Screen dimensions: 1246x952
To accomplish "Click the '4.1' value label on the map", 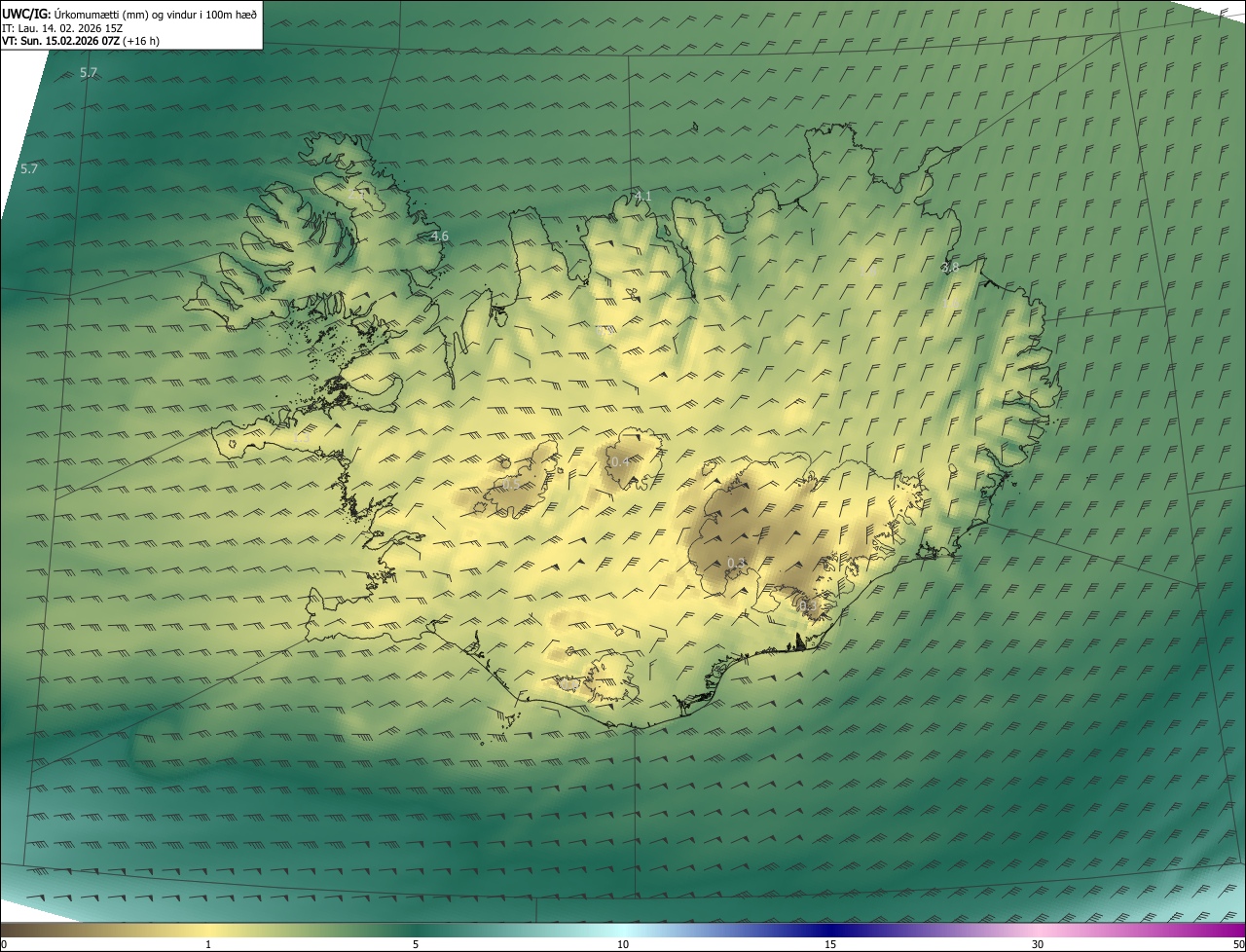I will pyautogui.click(x=642, y=196).
